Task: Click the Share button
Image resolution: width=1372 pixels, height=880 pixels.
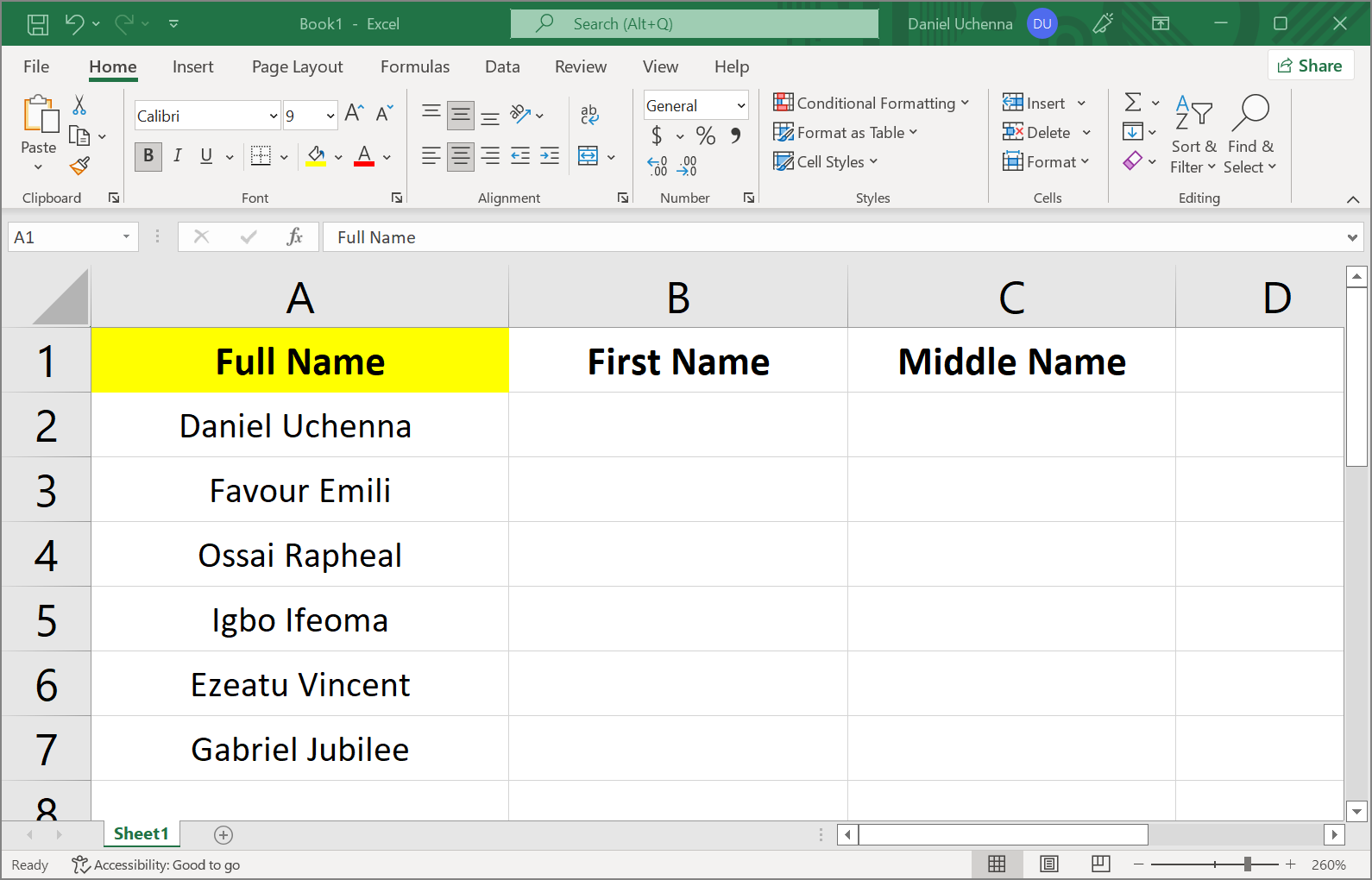Action: point(1310,66)
